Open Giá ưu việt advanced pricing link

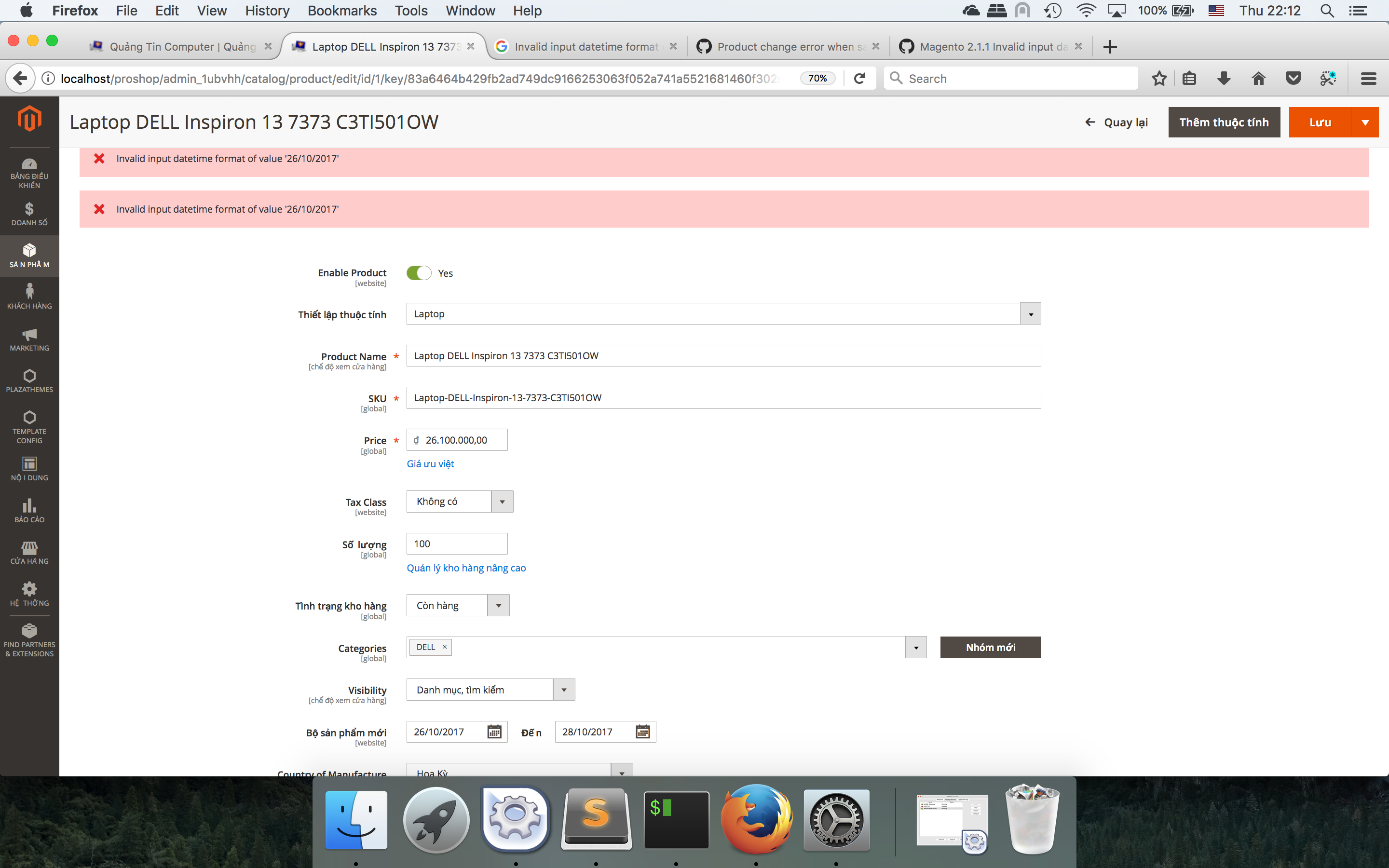[430, 463]
